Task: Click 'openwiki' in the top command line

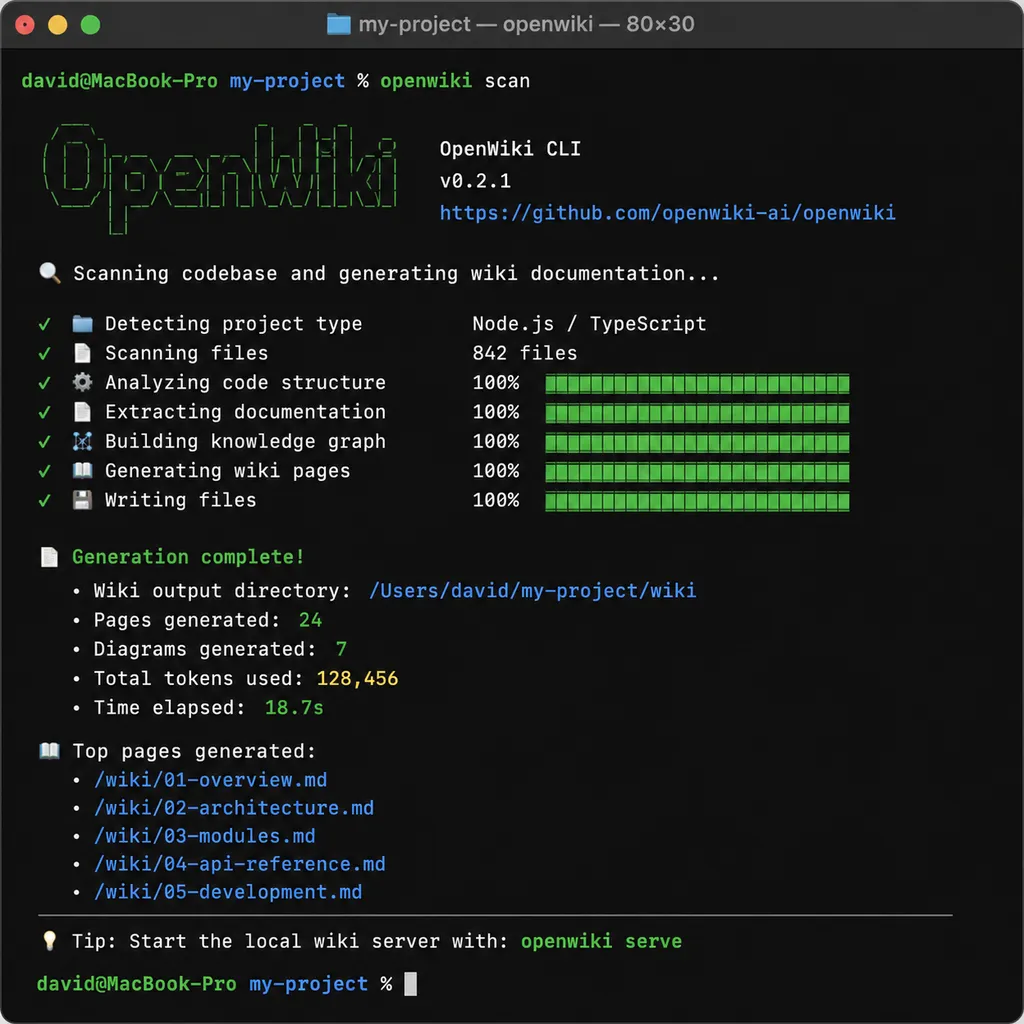Action: tap(426, 81)
